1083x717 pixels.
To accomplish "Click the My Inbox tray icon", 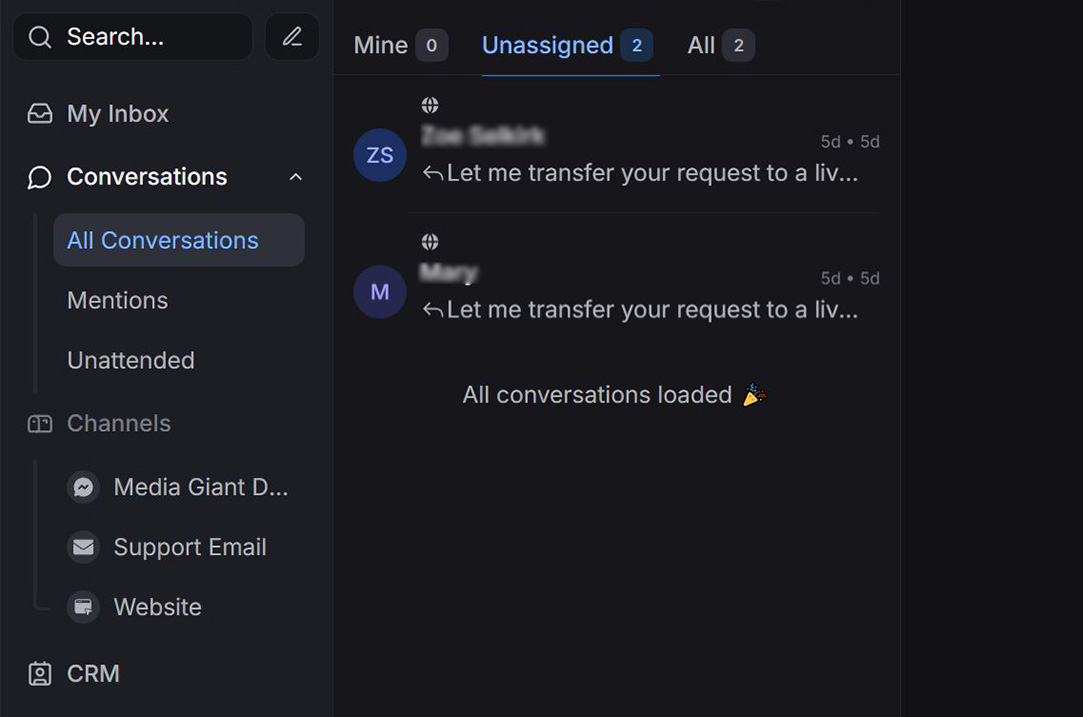I will coord(40,114).
